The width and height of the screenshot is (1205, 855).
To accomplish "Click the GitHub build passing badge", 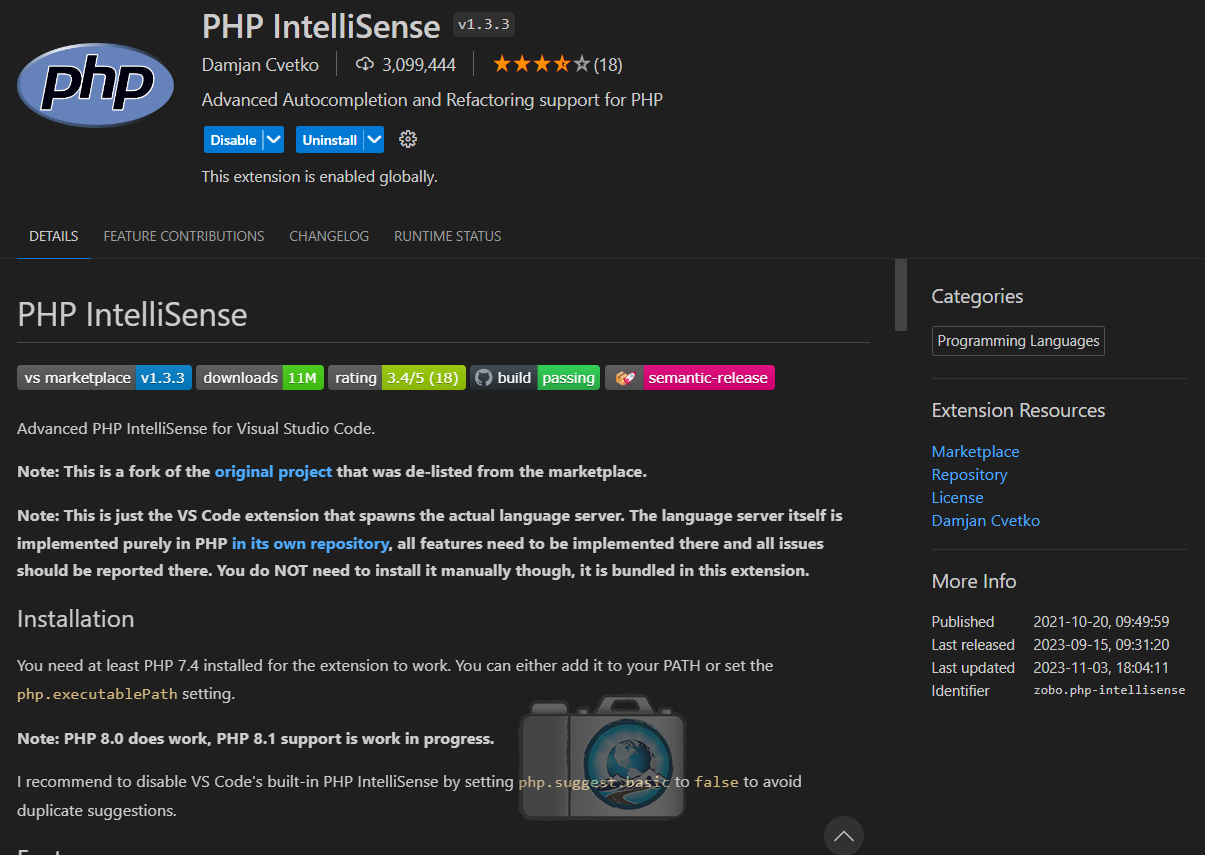I will [535, 378].
